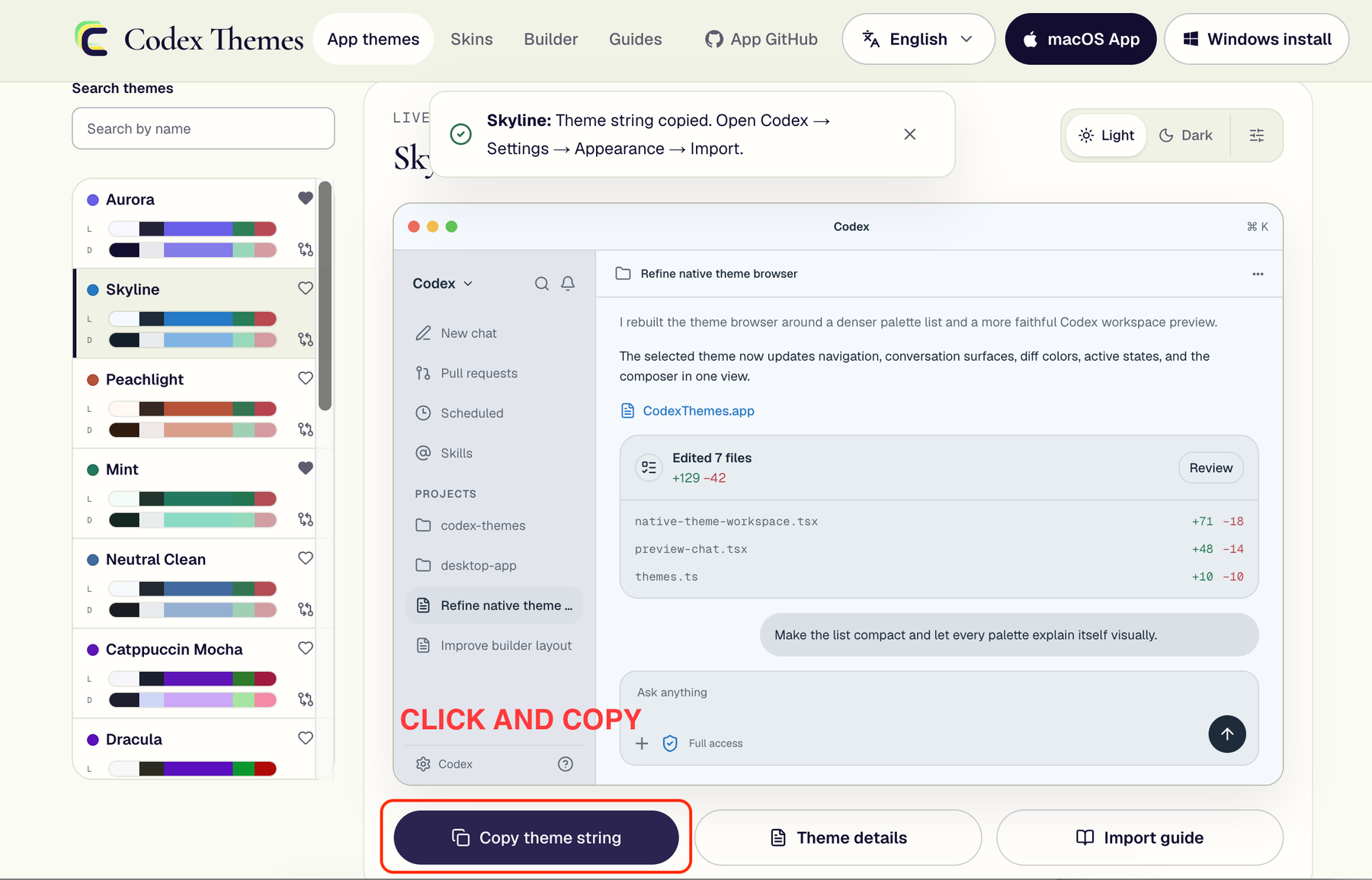Open the three-dots menu in chat header
Screen dimensions: 1372x880
click(1258, 274)
